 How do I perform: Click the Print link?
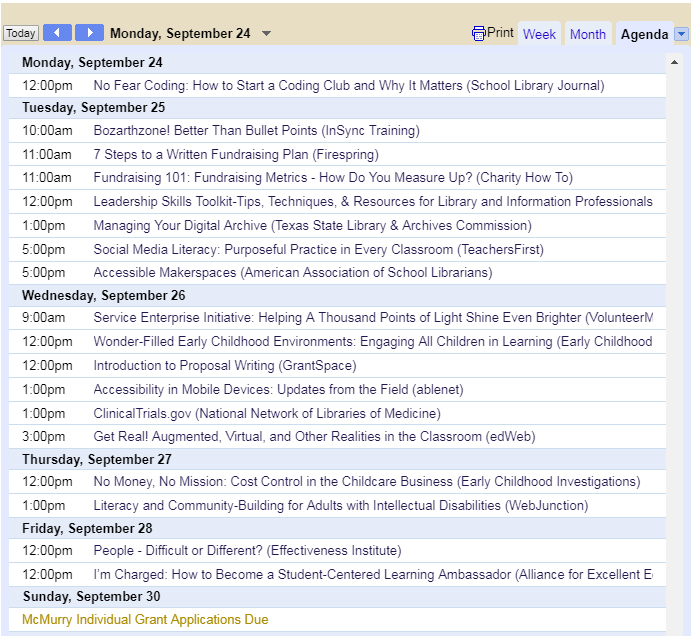[500, 33]
